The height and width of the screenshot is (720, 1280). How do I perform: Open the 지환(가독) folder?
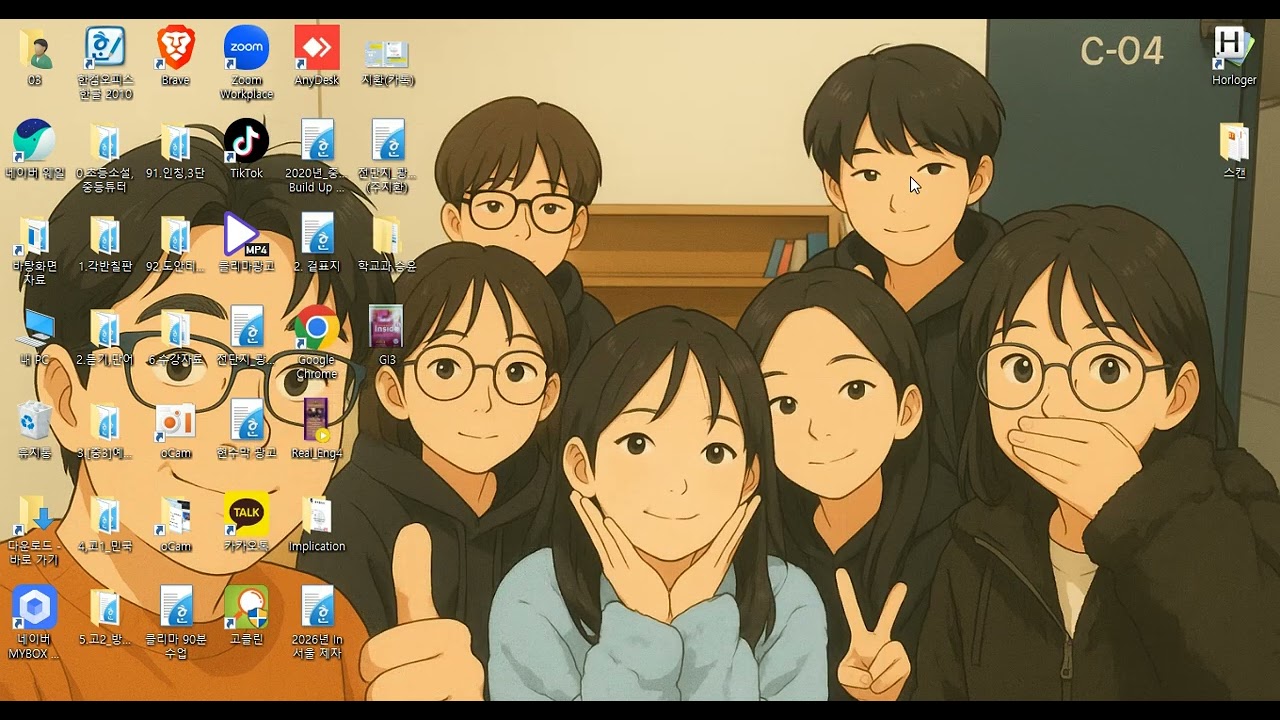coord(387,62)
